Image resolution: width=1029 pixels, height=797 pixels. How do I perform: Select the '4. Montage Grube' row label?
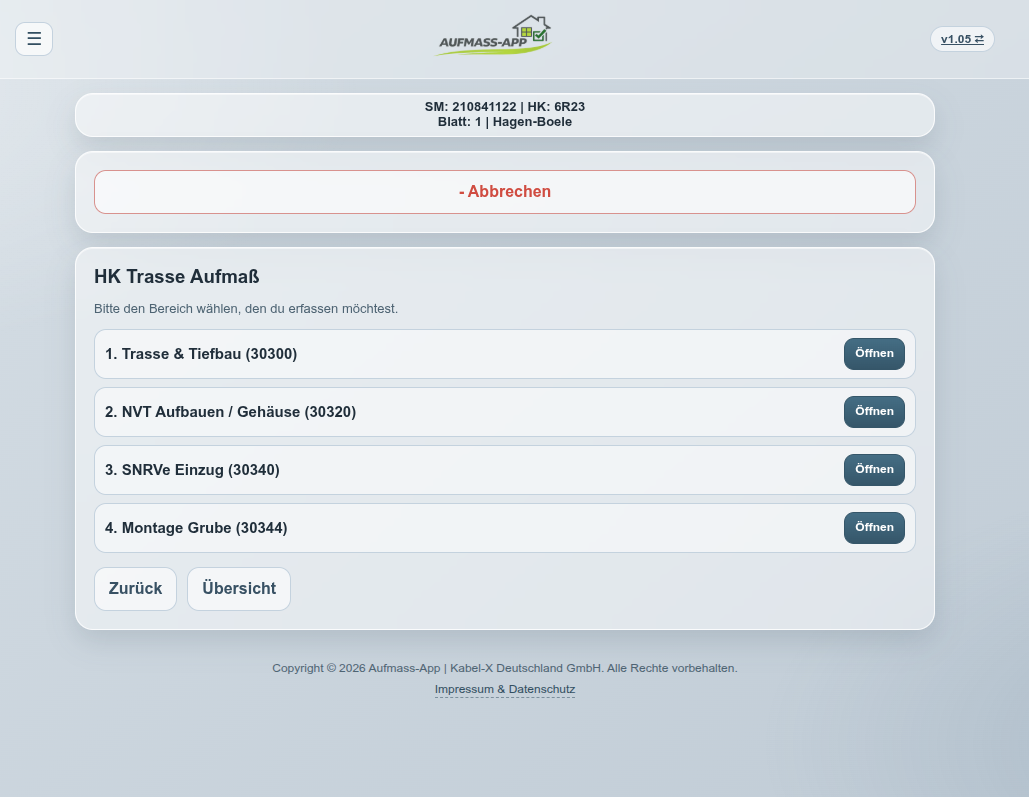coord(196,528)
